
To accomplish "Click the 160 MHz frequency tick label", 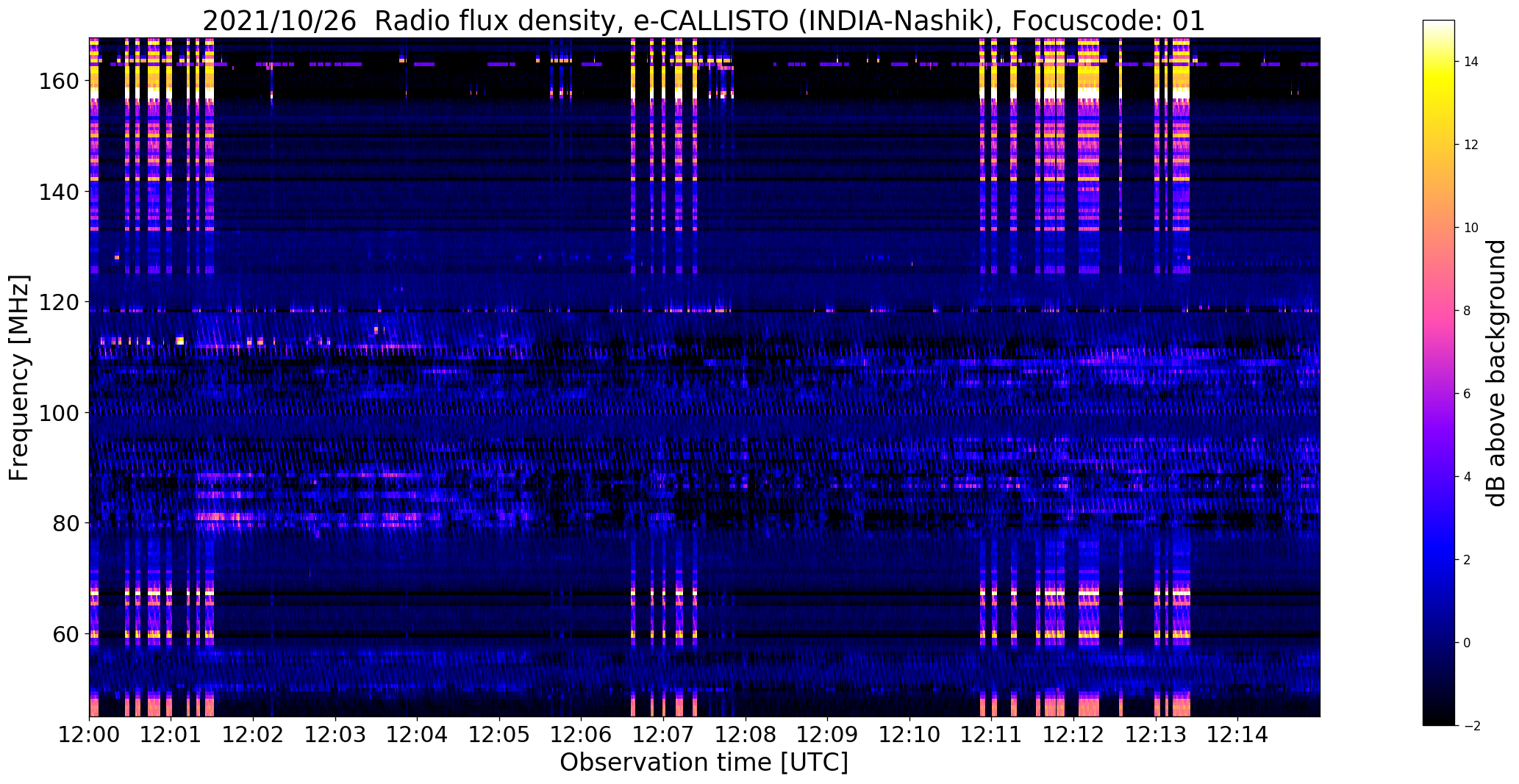I will [x=58, y=81].
